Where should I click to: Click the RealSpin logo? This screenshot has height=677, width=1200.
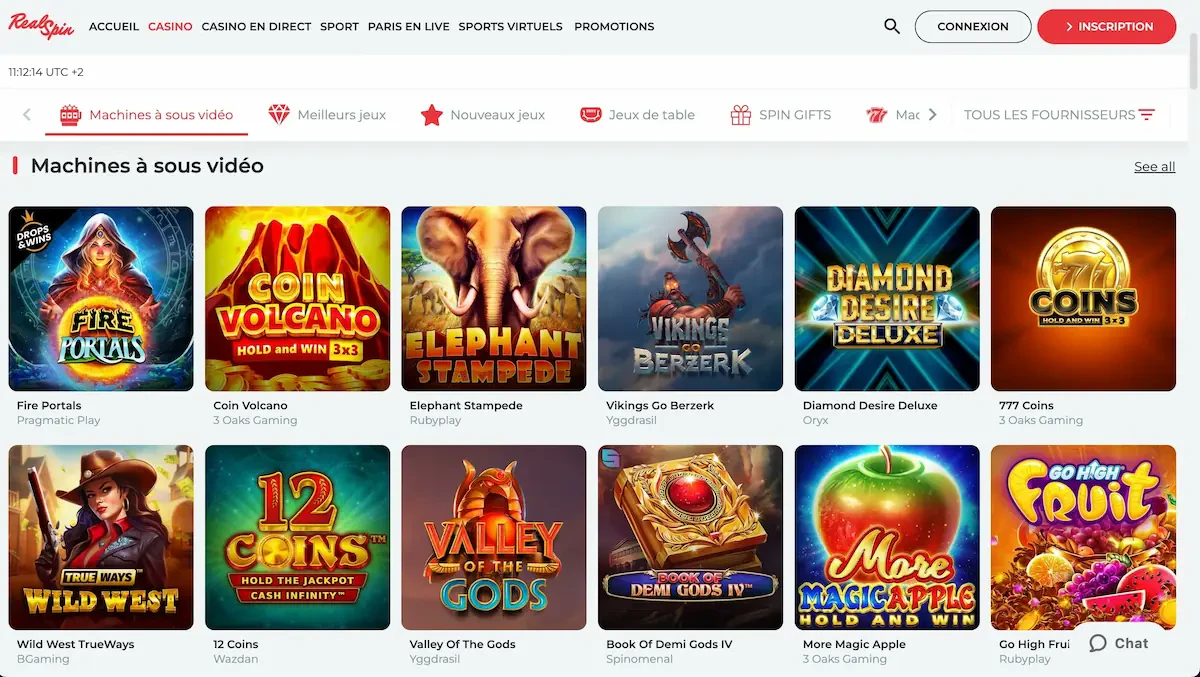[x=42, y=26]
